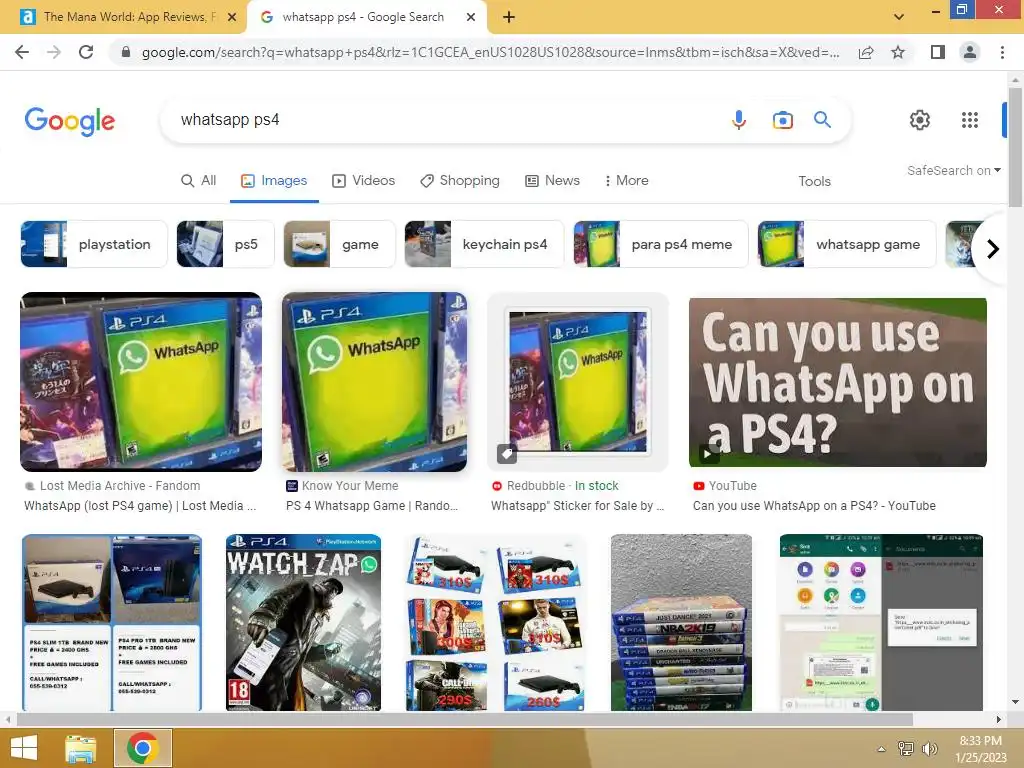
Task: Open File Explorer from the taskbar
Action: click(x=81, y=748)
